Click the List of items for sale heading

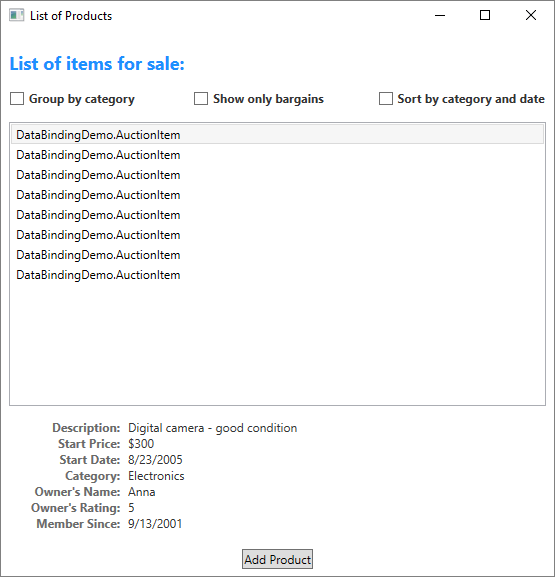click(x=97, y=64)
